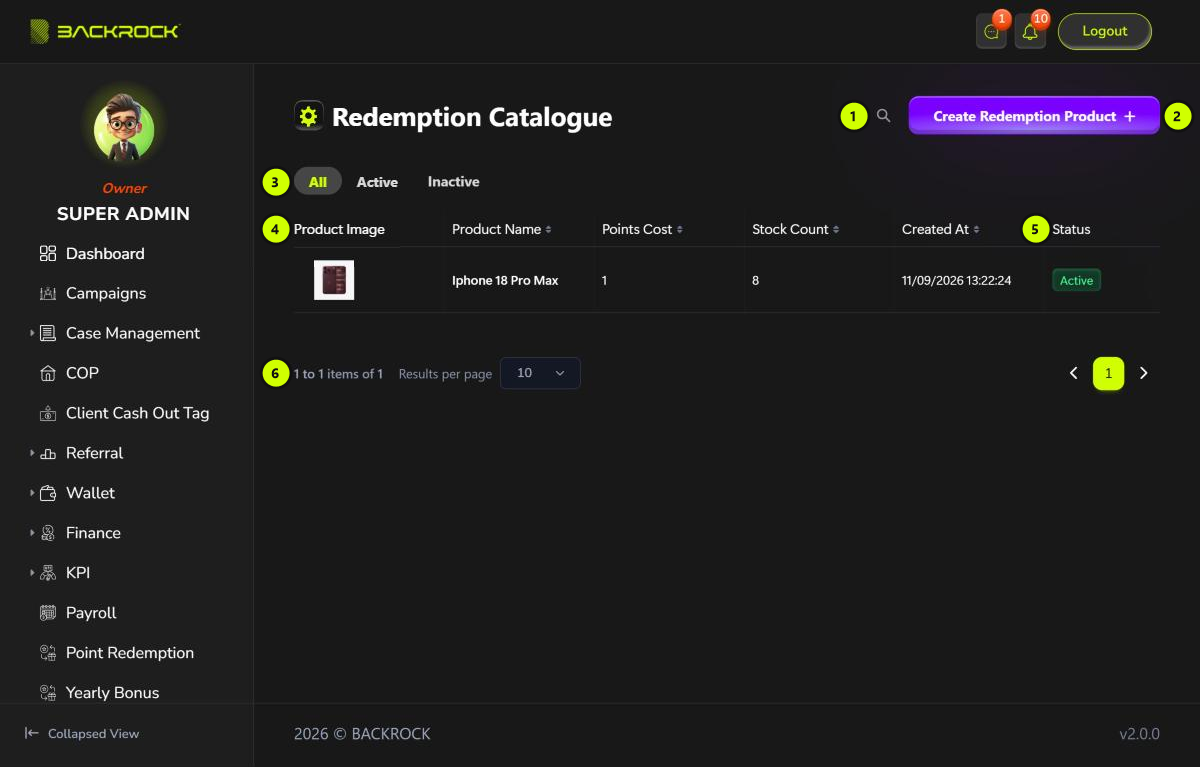This screenshot has height=767, width=1200.
Task: Click the Status column header
Action: 1071,230
